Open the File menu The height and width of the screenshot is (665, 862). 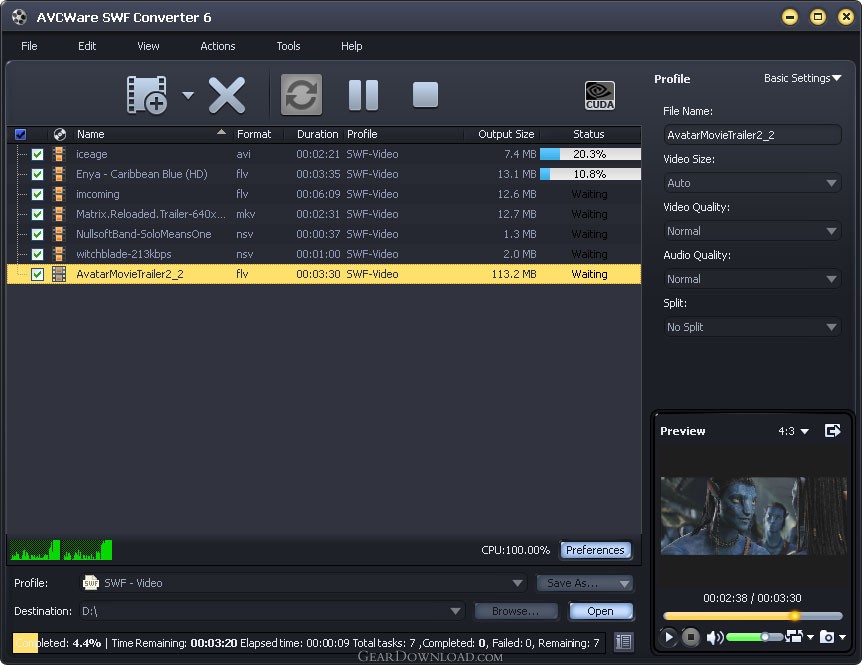click(x=29, y=46)
